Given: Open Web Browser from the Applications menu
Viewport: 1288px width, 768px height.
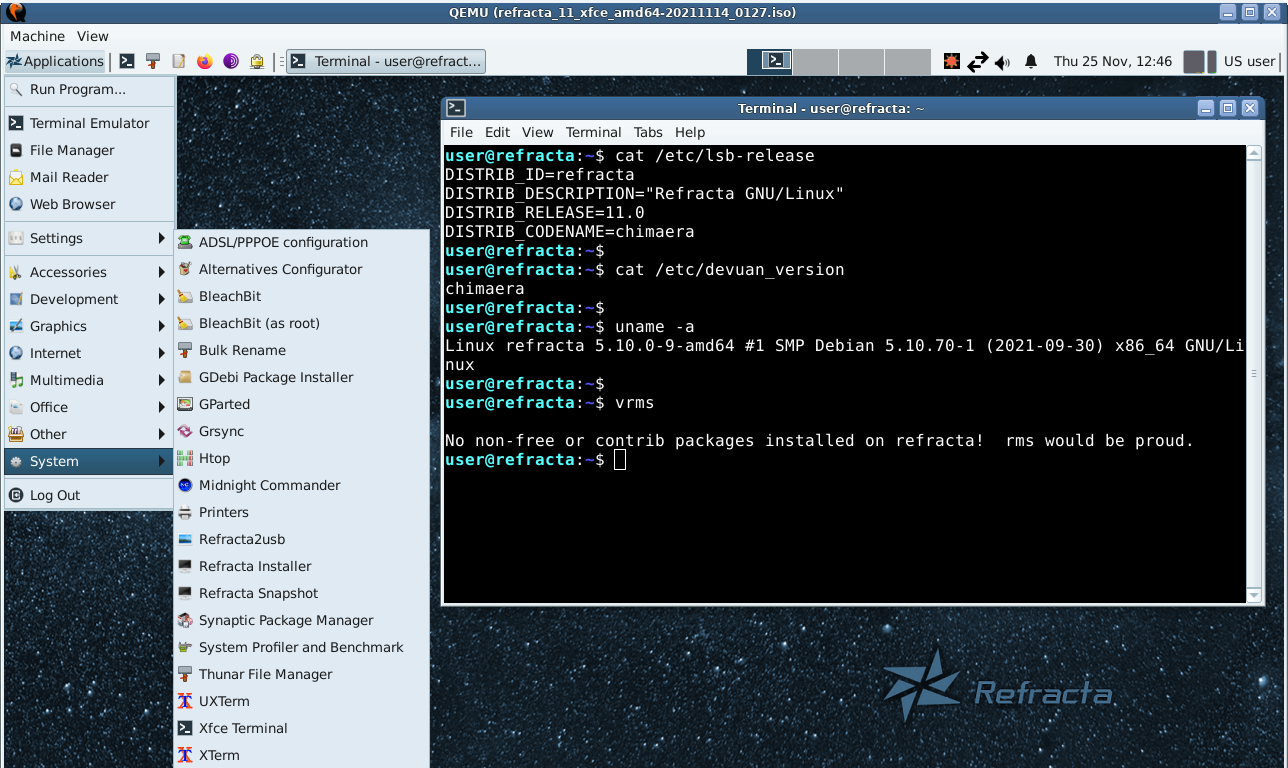Looking at the screenshot, I should (x=89, y=204).
